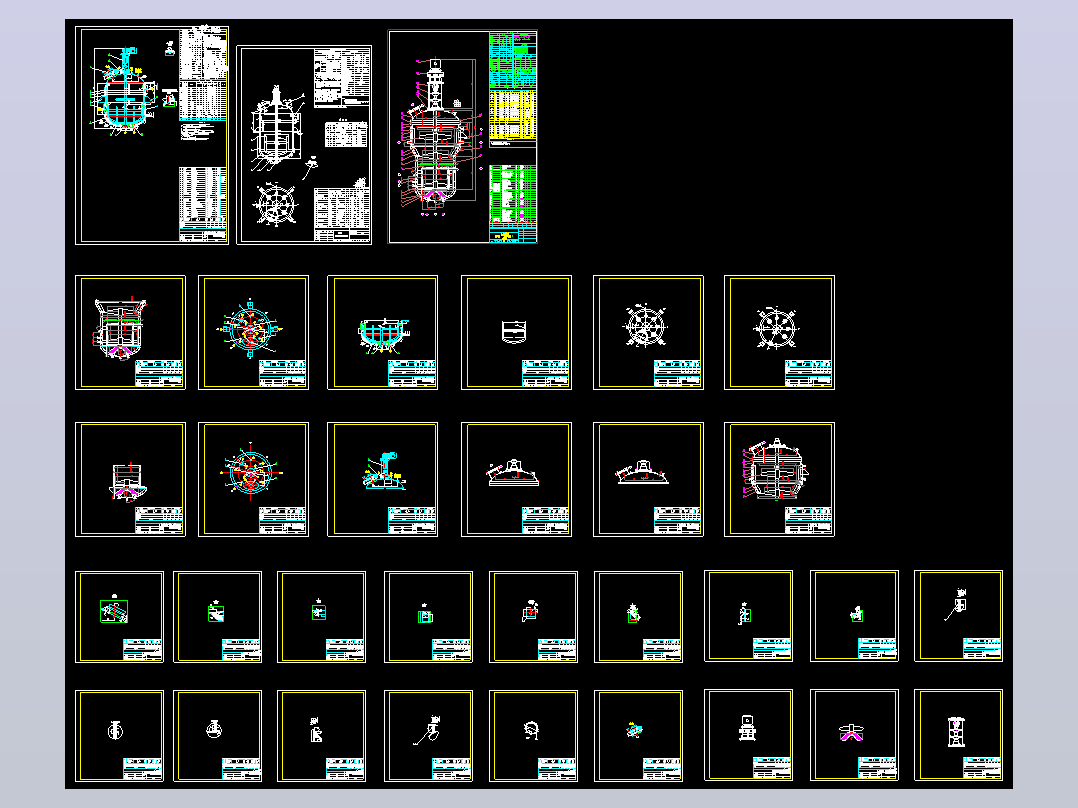1078x808 pixels.
Task: Select the red-bordered reactor assembly drawing sheet
Action: 463,136
